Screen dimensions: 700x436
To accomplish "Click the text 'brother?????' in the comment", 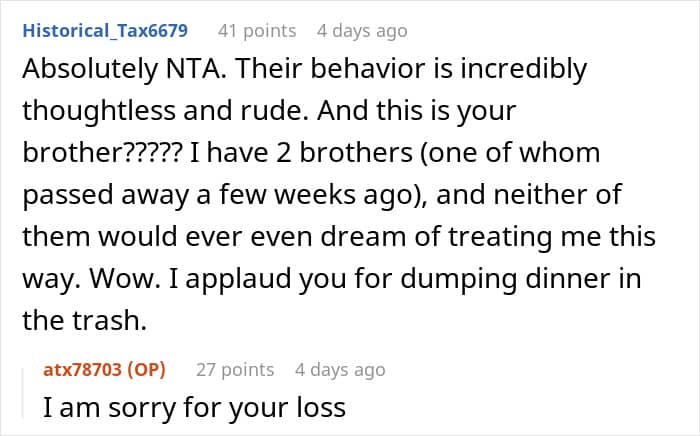I will (x=103, y=153).
